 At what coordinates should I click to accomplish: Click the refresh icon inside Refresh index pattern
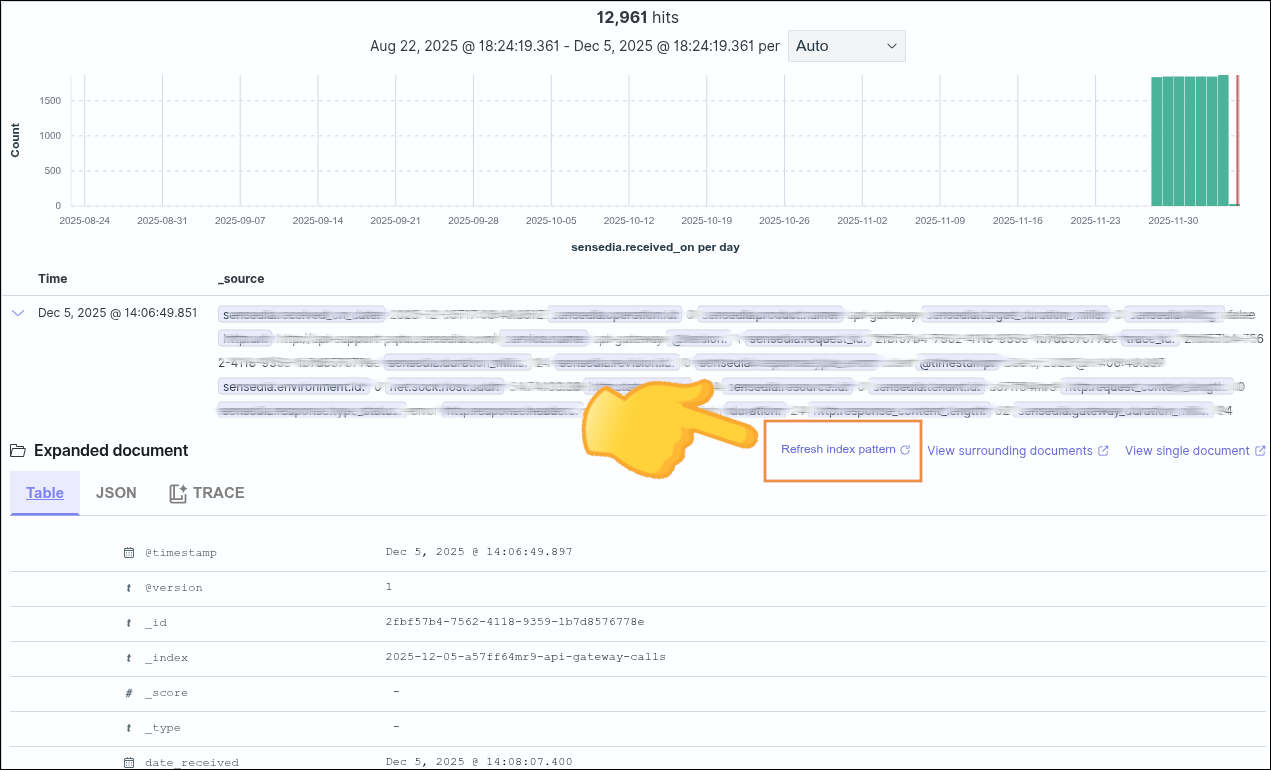click(x=907, y=450)
